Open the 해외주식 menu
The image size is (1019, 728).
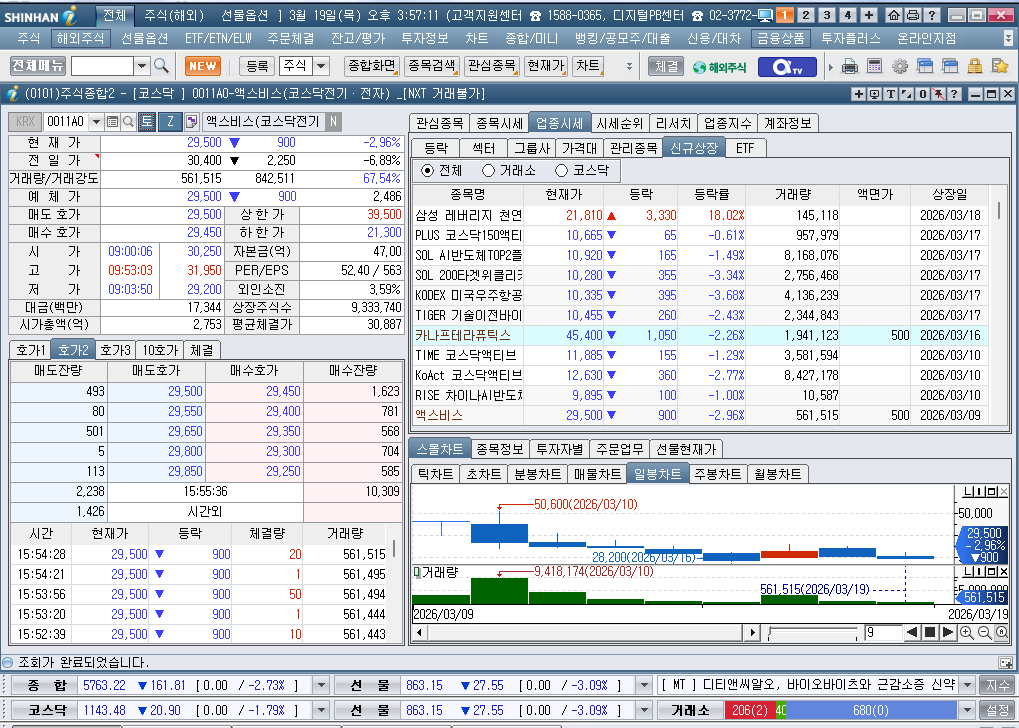pyautogui.click(x=81, y=38)
